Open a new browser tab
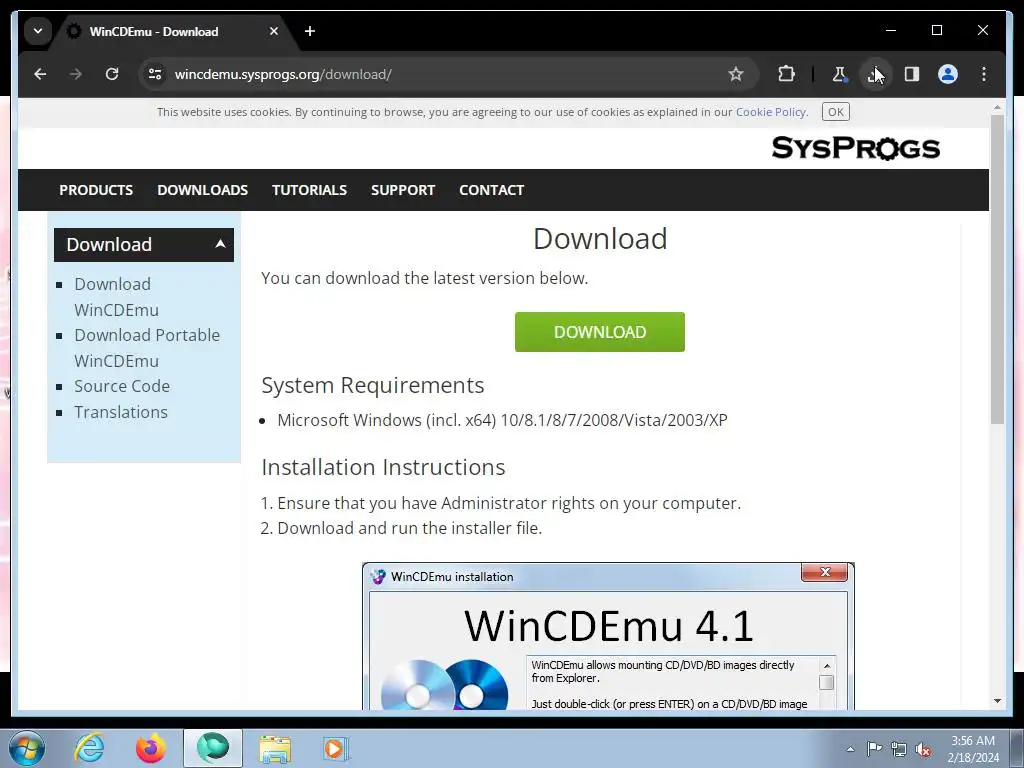Viewport: 1024px width, 768px height. (310, 31)
